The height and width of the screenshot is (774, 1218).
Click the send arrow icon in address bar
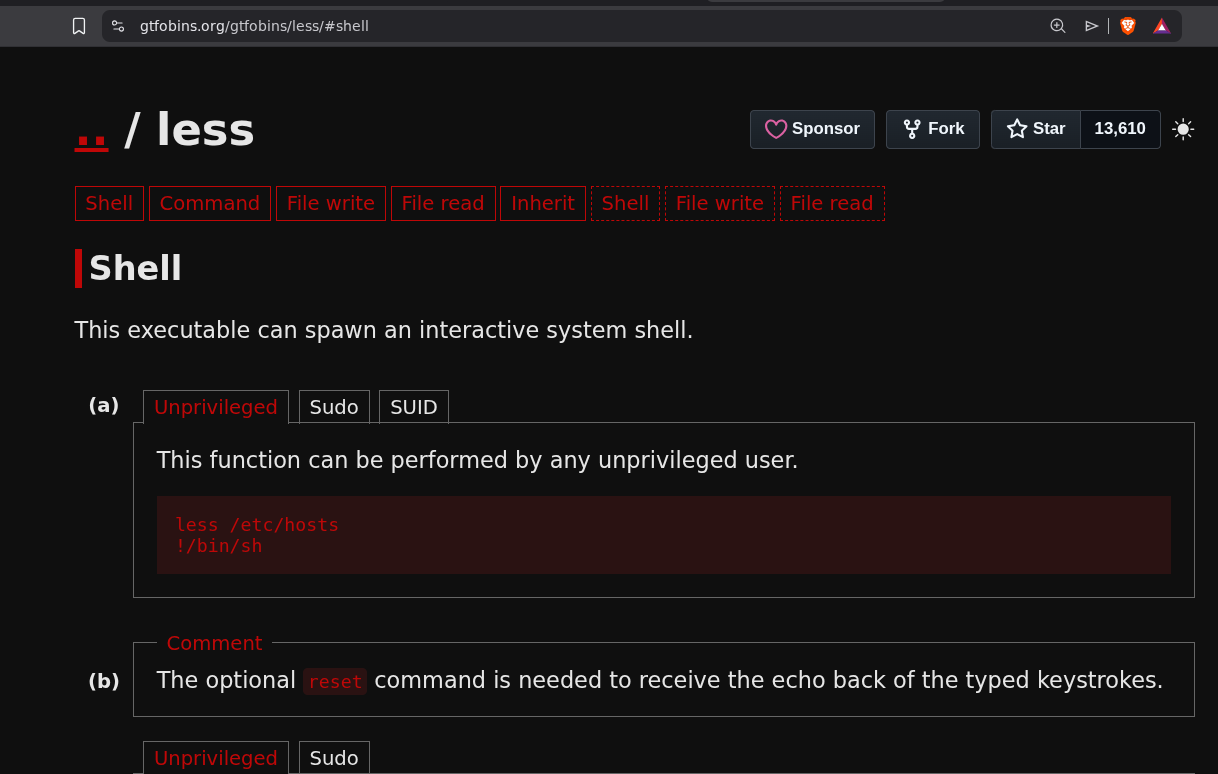pos(1091,26)
